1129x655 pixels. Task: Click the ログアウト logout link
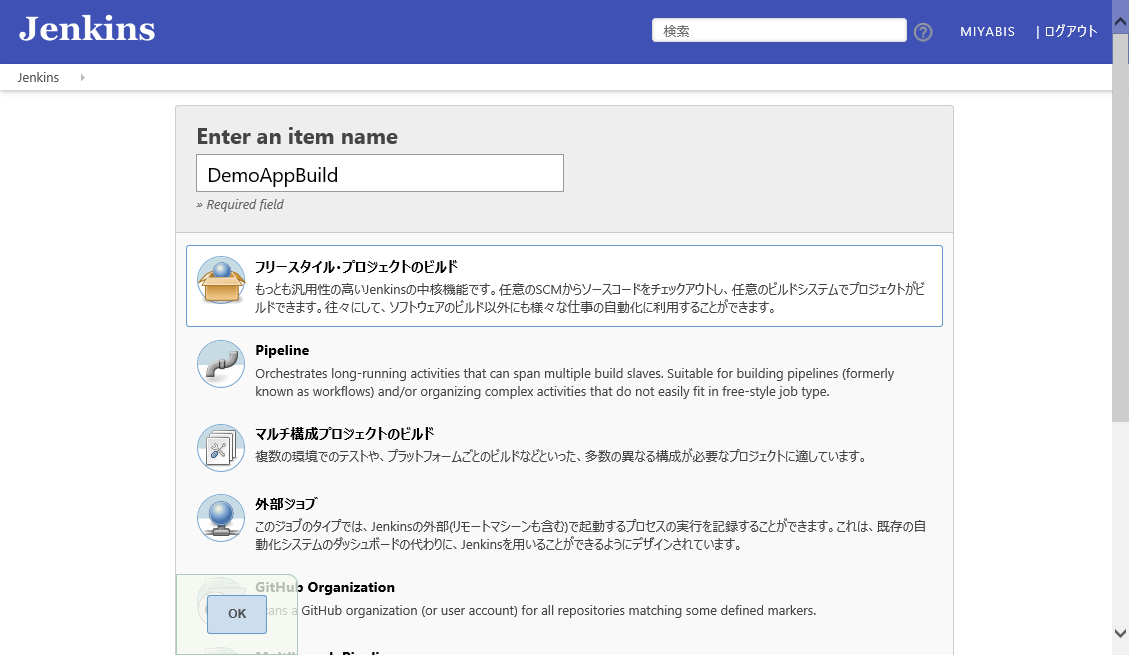click(1071, 31)
